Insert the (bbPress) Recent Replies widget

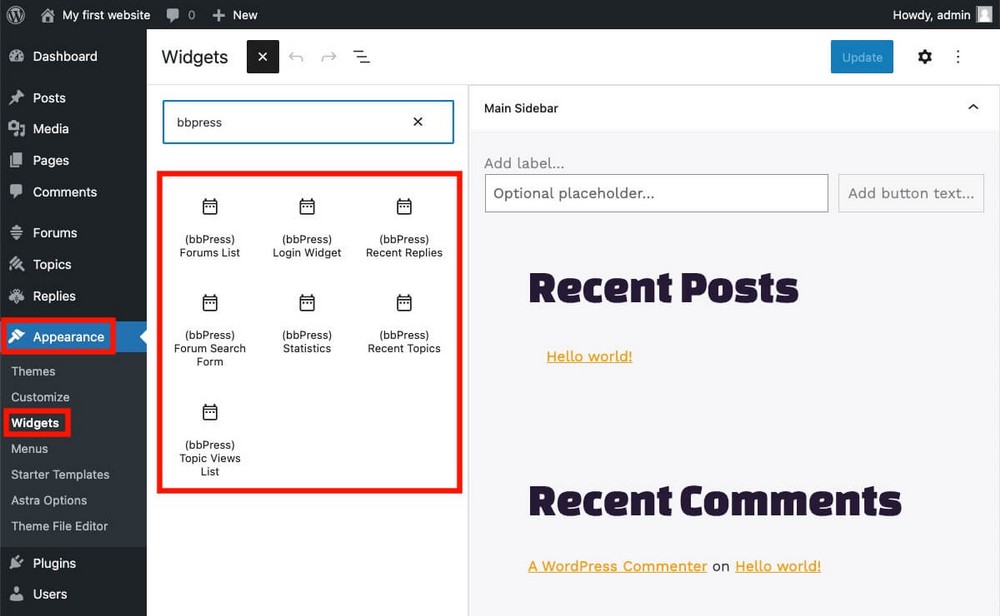pos(404,228)
